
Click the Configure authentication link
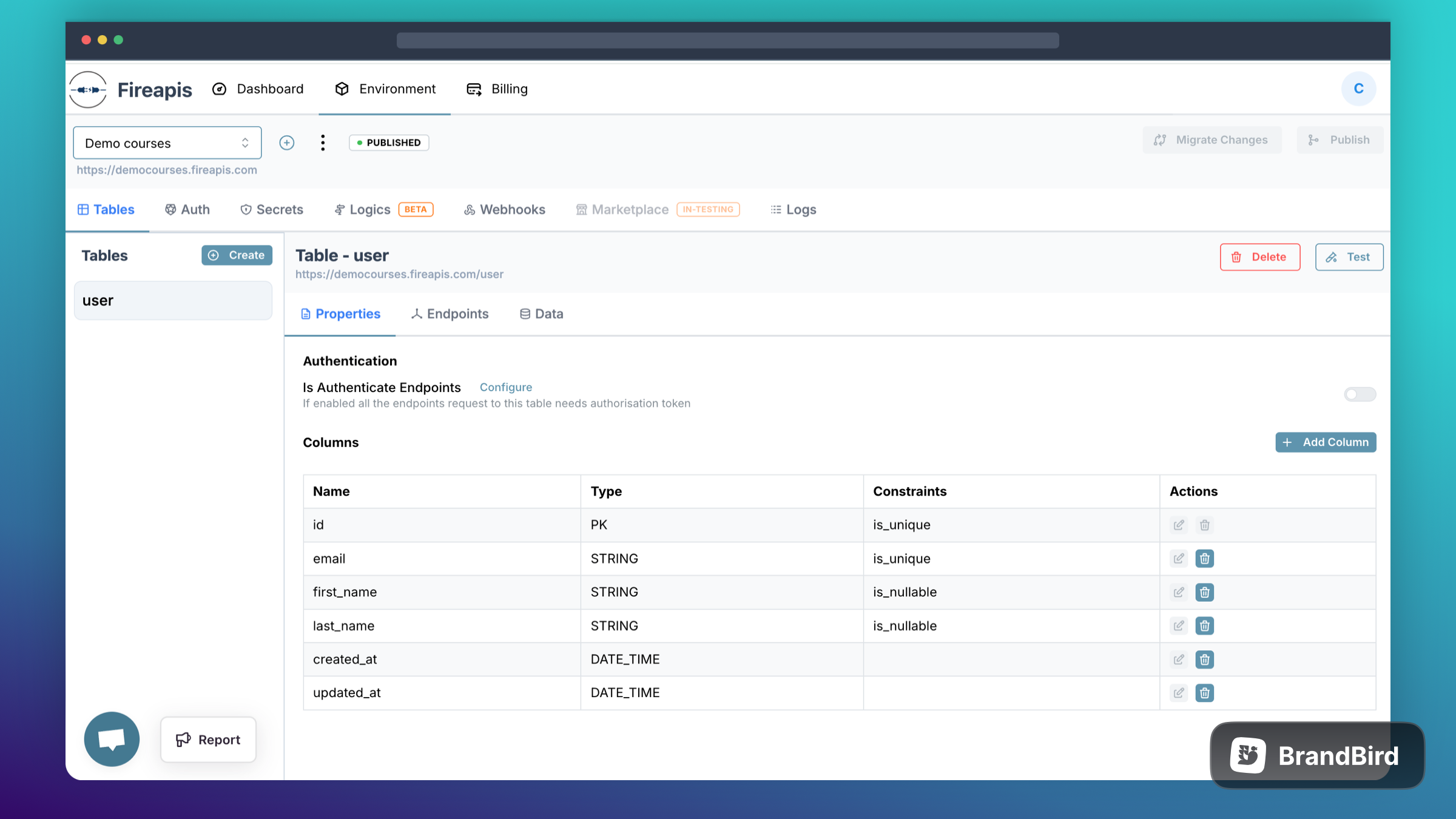(505, 386)
